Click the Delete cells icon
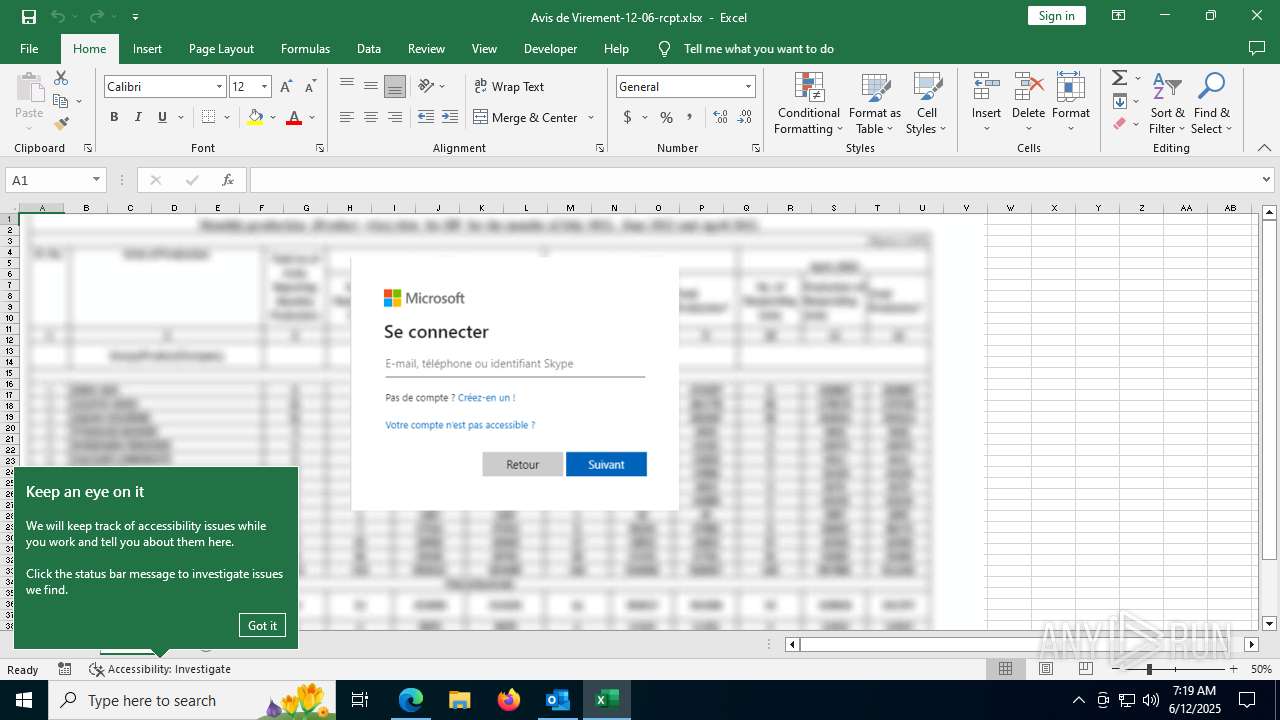The height and width of the screenshot is (720, 1280). pyautogui.click(x=1028, y=87)
